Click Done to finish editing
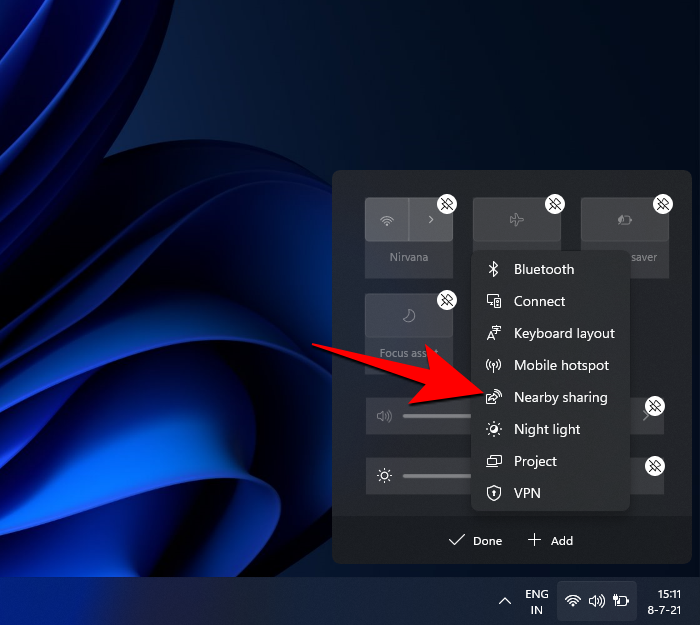The width and height of the screenshot is (700, 625). click(x=476, y=540)
